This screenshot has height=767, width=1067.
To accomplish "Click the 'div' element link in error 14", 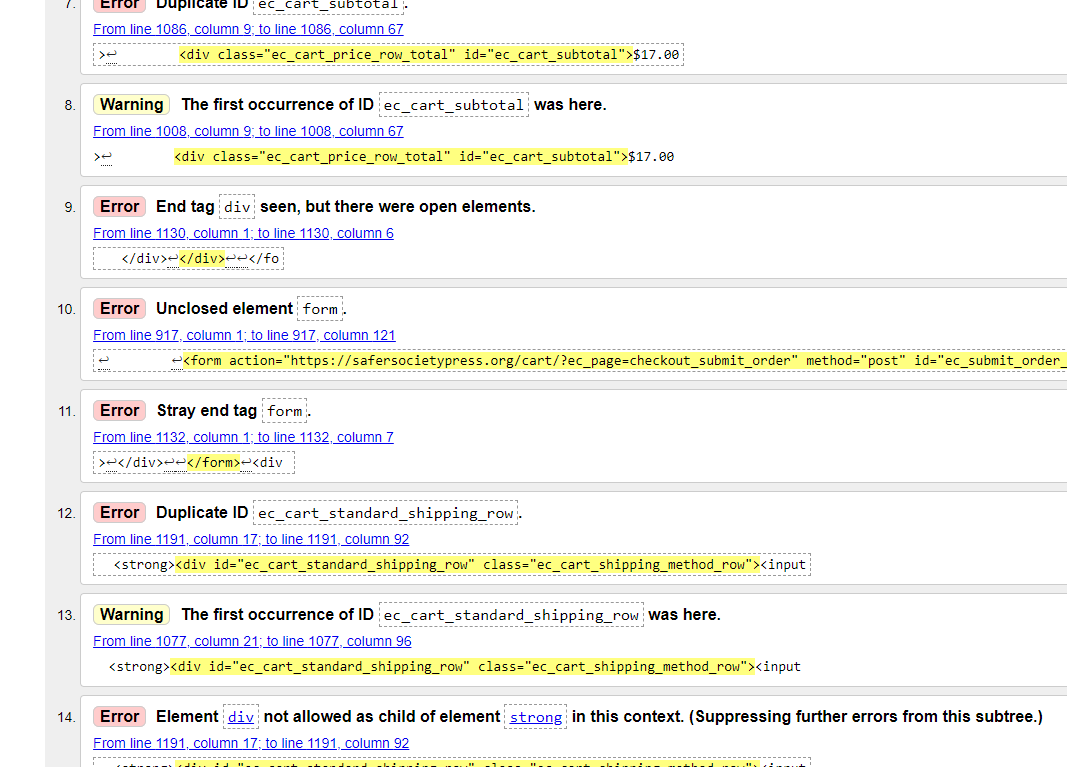I will click(241, 717).
